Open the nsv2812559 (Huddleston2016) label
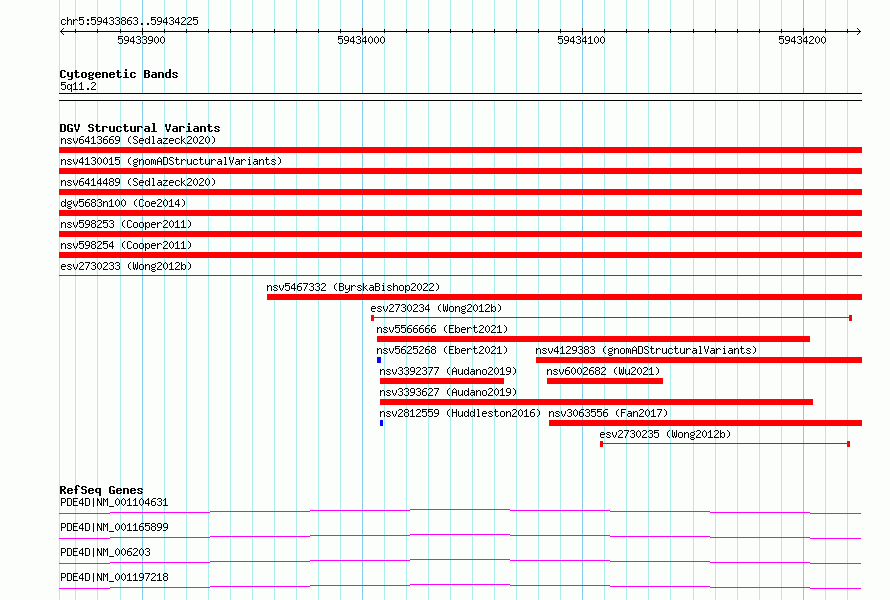Image resolution: width=890 pixels, height=600 pixels. (x=460, y=413)
